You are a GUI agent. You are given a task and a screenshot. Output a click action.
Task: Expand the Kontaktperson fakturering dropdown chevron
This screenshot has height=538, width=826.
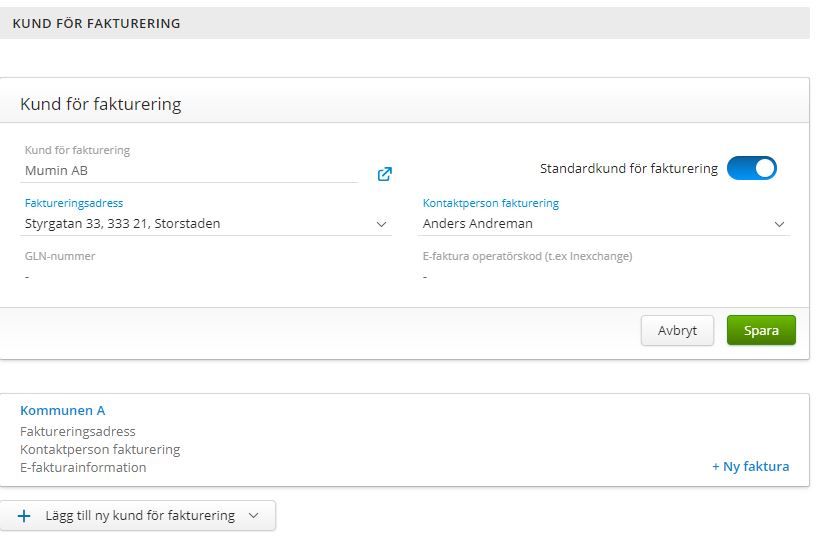[780, 224]
